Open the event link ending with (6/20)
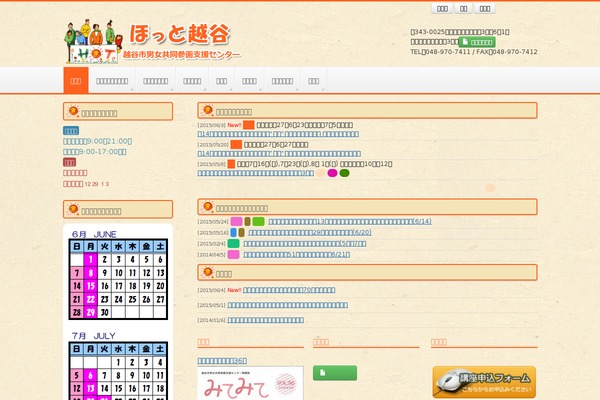The width and height of the screenshot is (600, 400). tap(310, 232)
